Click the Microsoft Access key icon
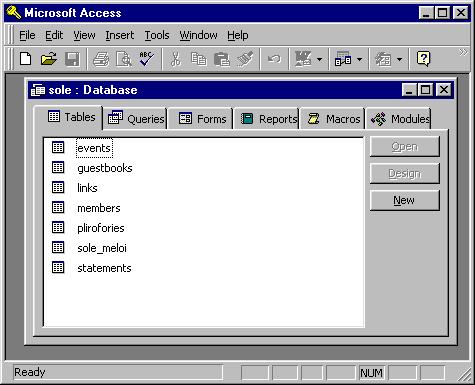Image resolution: width=475 pixels, height=385 pixels. (14, 13)
